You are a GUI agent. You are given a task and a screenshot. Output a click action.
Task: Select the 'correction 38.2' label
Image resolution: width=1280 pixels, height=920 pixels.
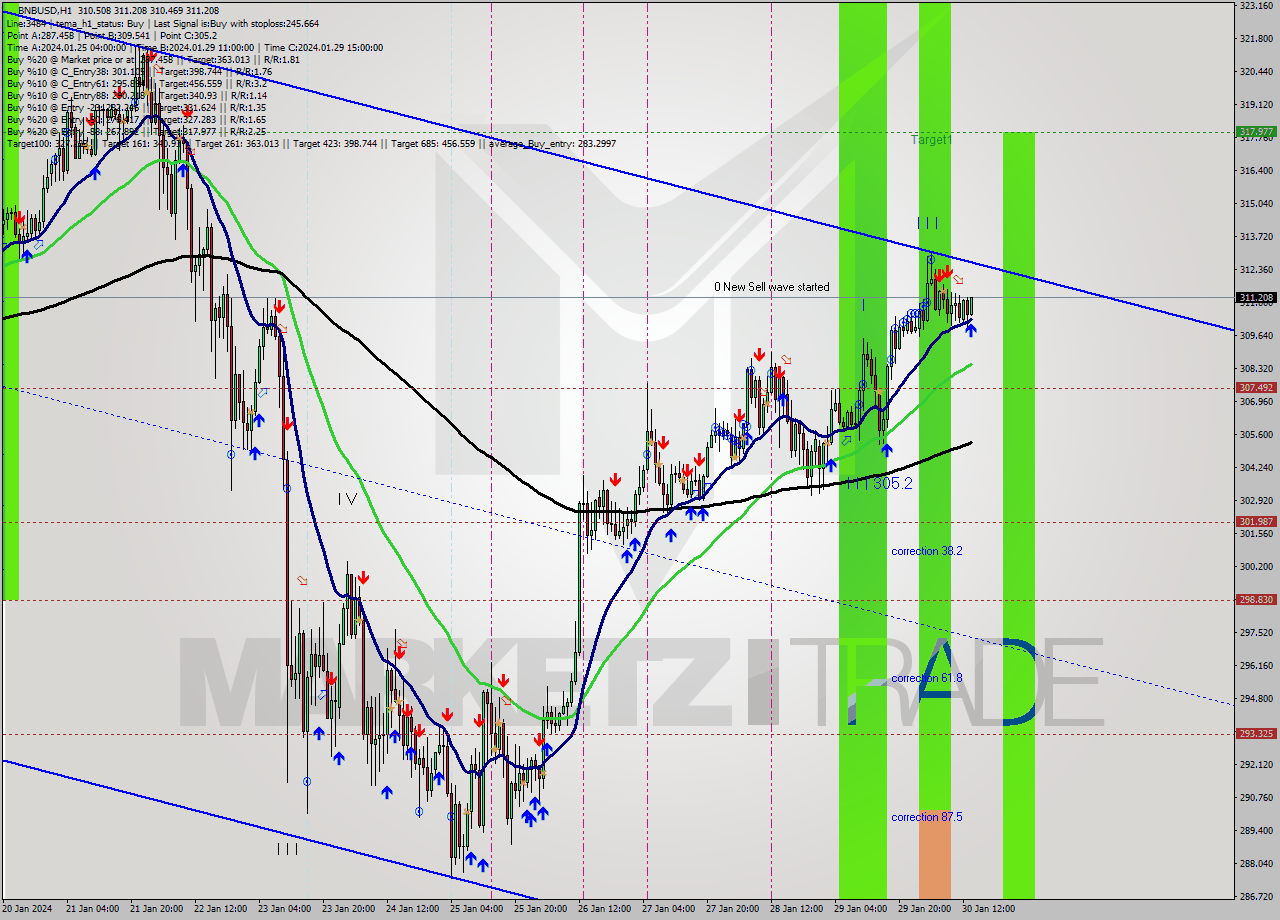click(927, 551)
